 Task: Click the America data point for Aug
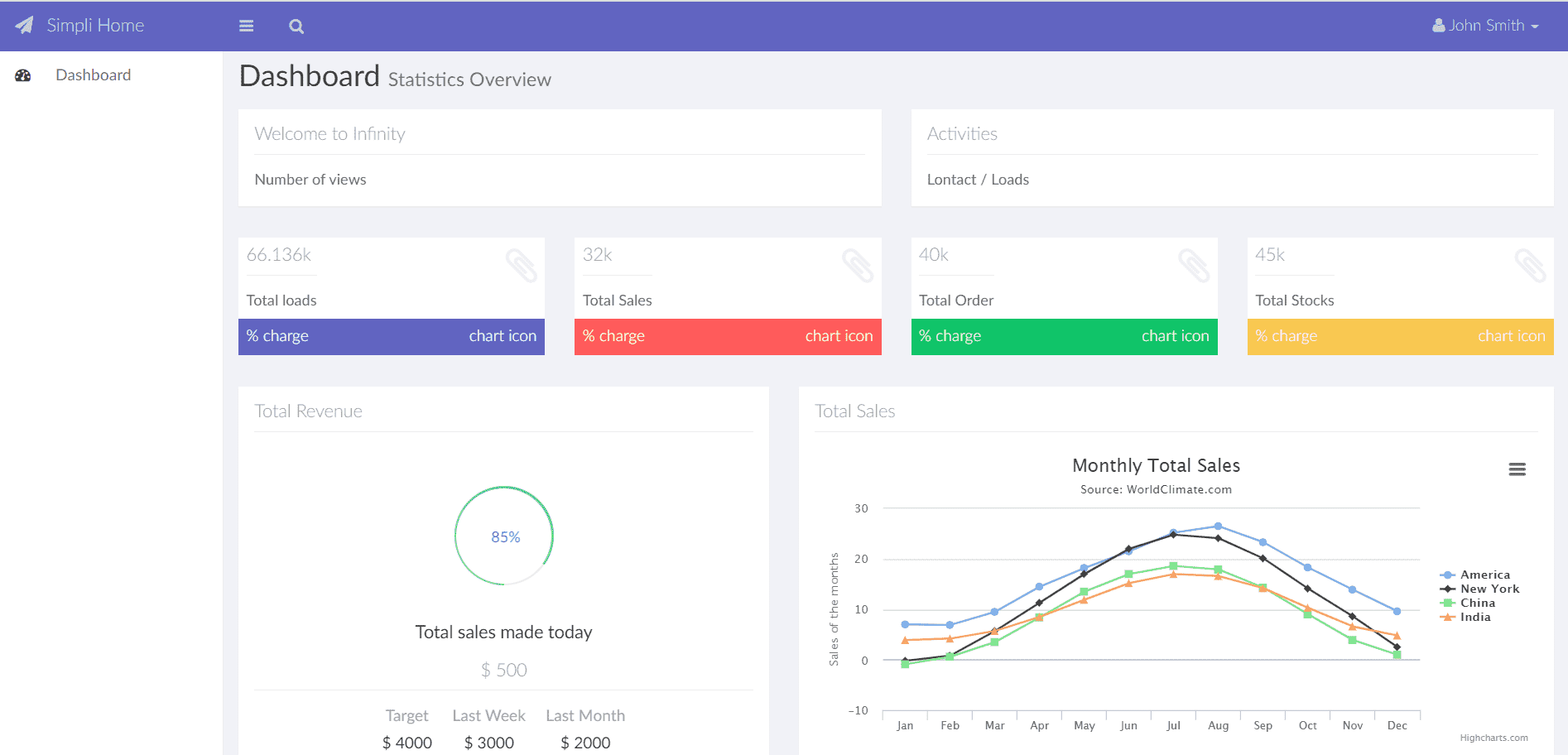click(x=1218, y=527)
